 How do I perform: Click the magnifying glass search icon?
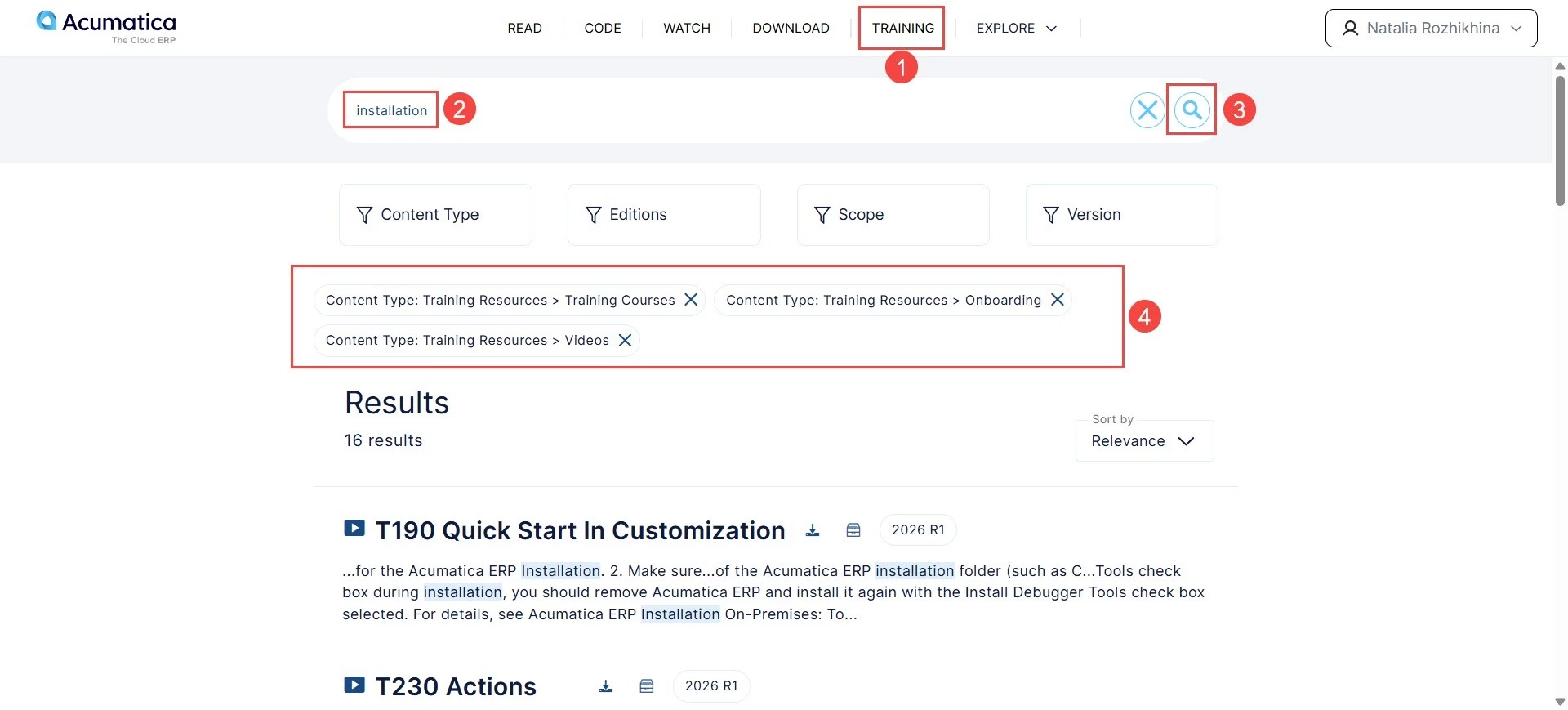(1192, 109)
